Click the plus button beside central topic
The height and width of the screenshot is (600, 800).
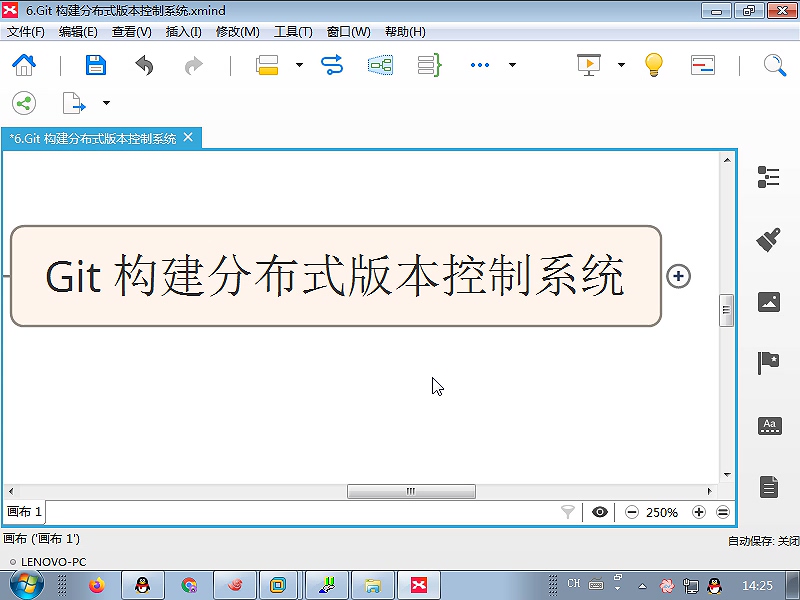click(679, 276)
